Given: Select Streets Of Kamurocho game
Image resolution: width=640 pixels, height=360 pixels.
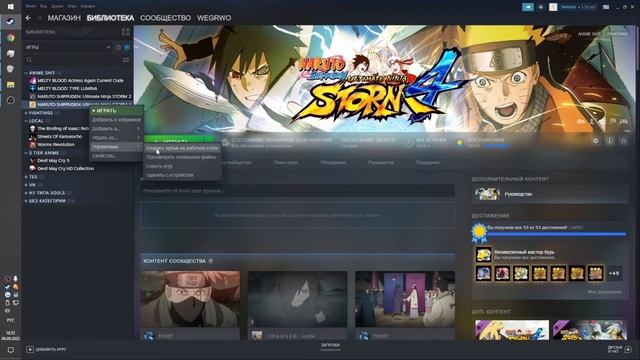Looking at the screenshot, I should [57, 136].
